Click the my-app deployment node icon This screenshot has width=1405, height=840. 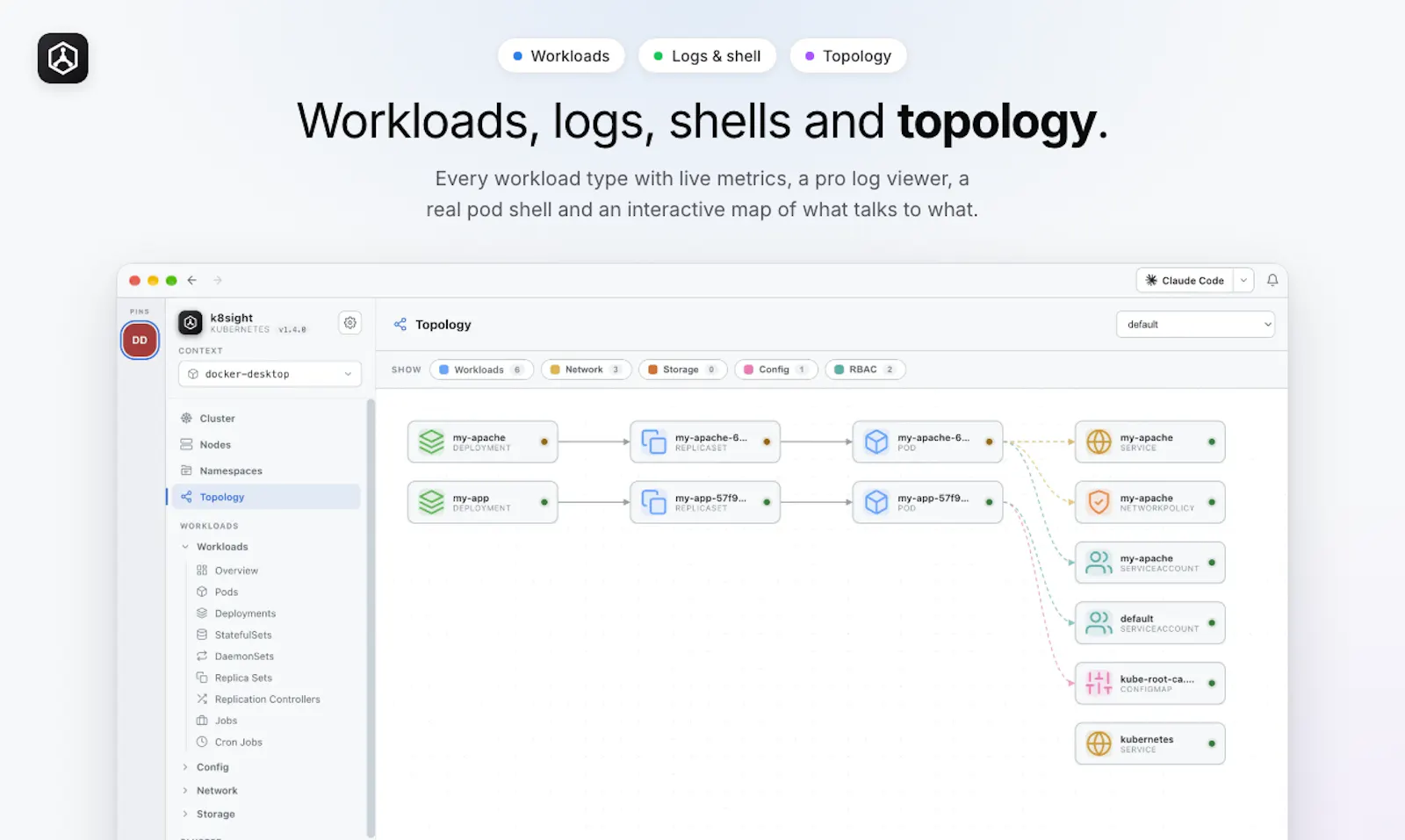[431, 502]
